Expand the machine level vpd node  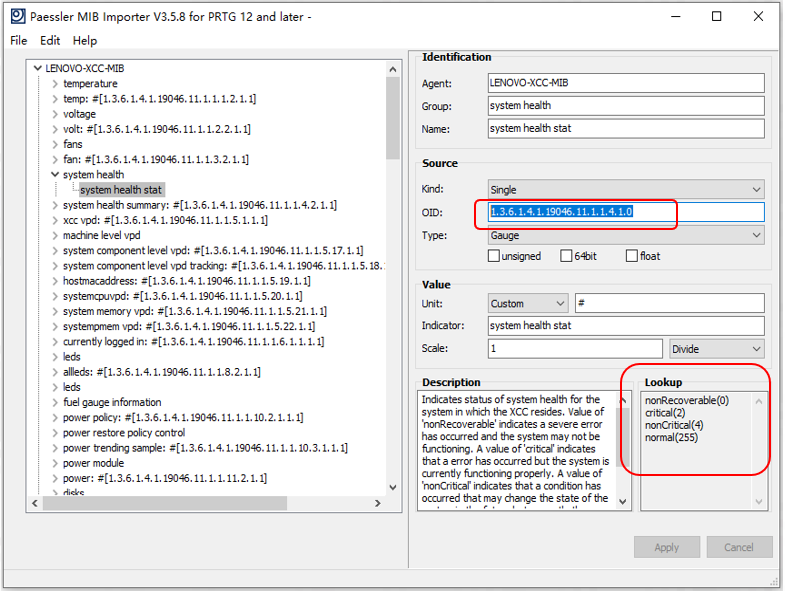pyautogui.click(x=55, y=235)
